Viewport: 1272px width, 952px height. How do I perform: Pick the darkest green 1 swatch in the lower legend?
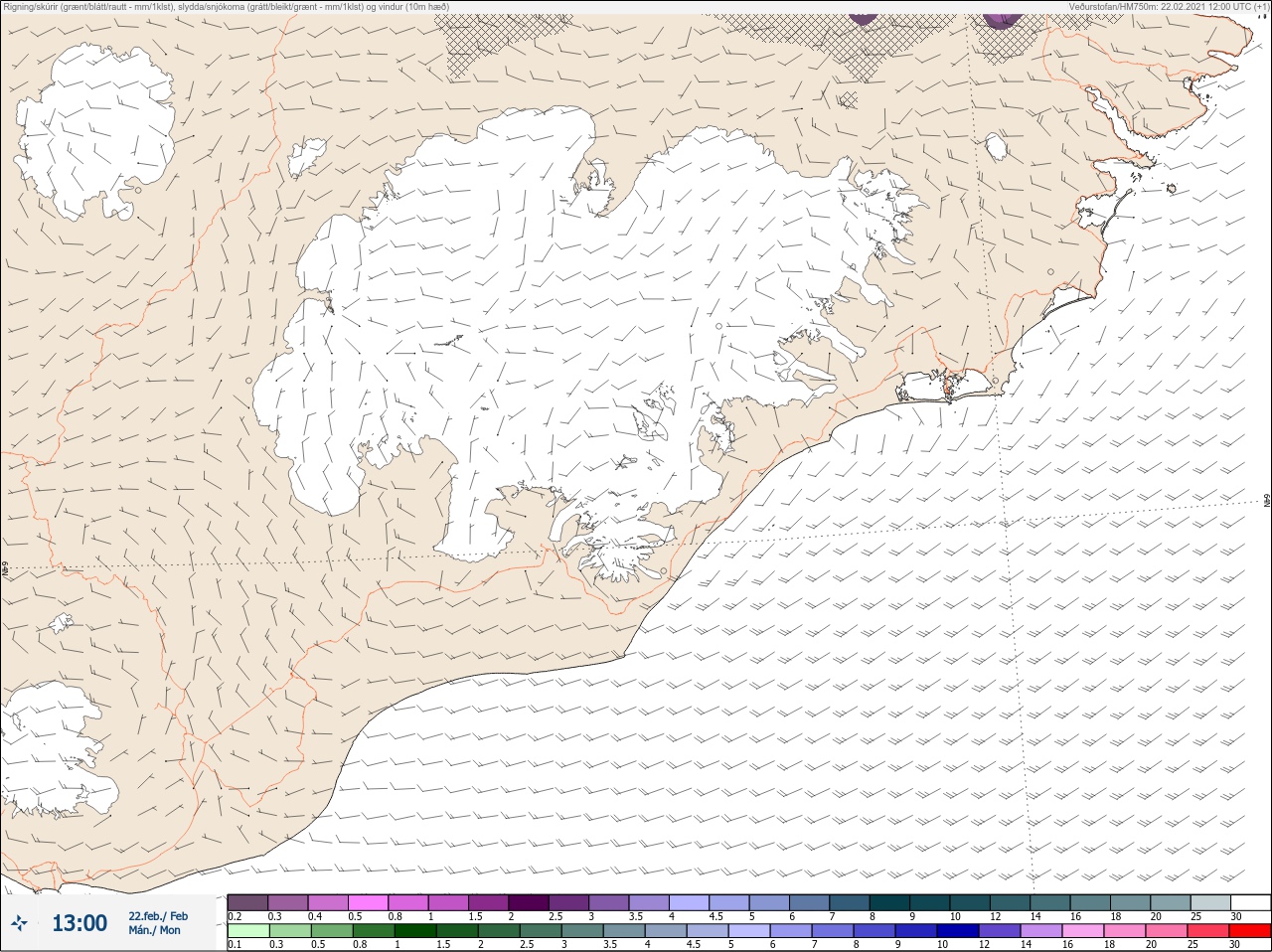pyautogui.click(x=413, y=931)
